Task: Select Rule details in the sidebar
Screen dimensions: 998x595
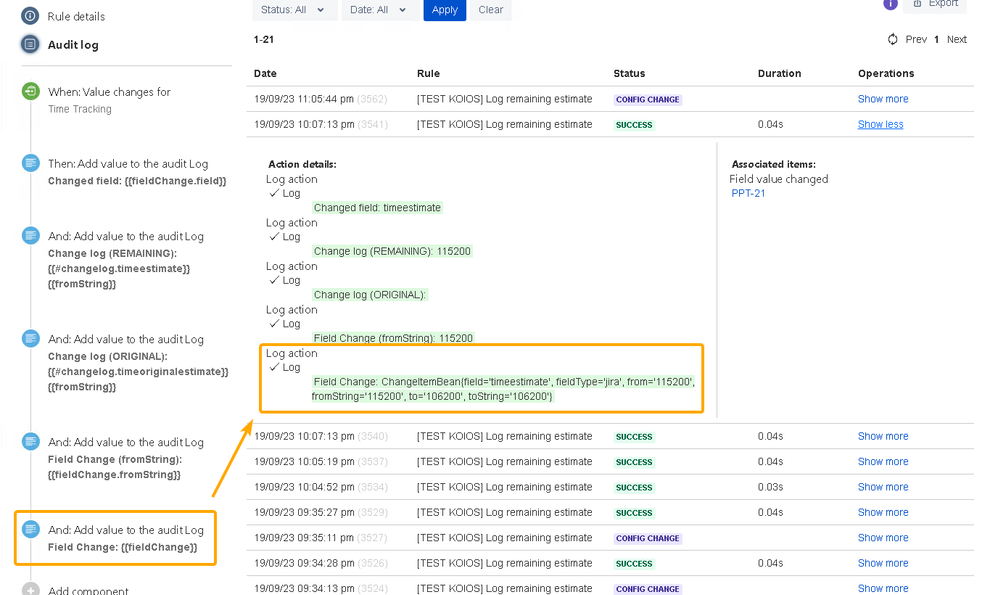Action: pos(76,17)
